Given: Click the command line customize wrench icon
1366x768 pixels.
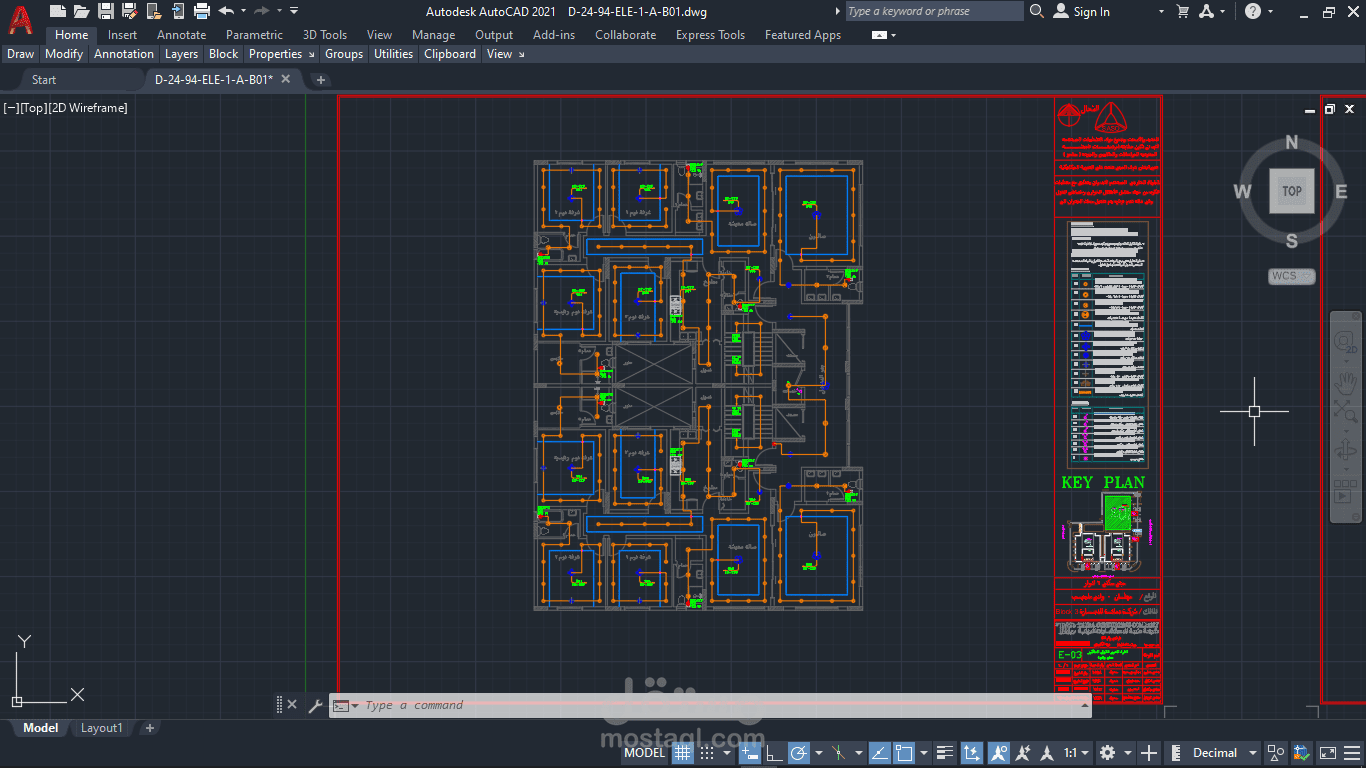Looking at the screenshot, I should click(315, 705).
